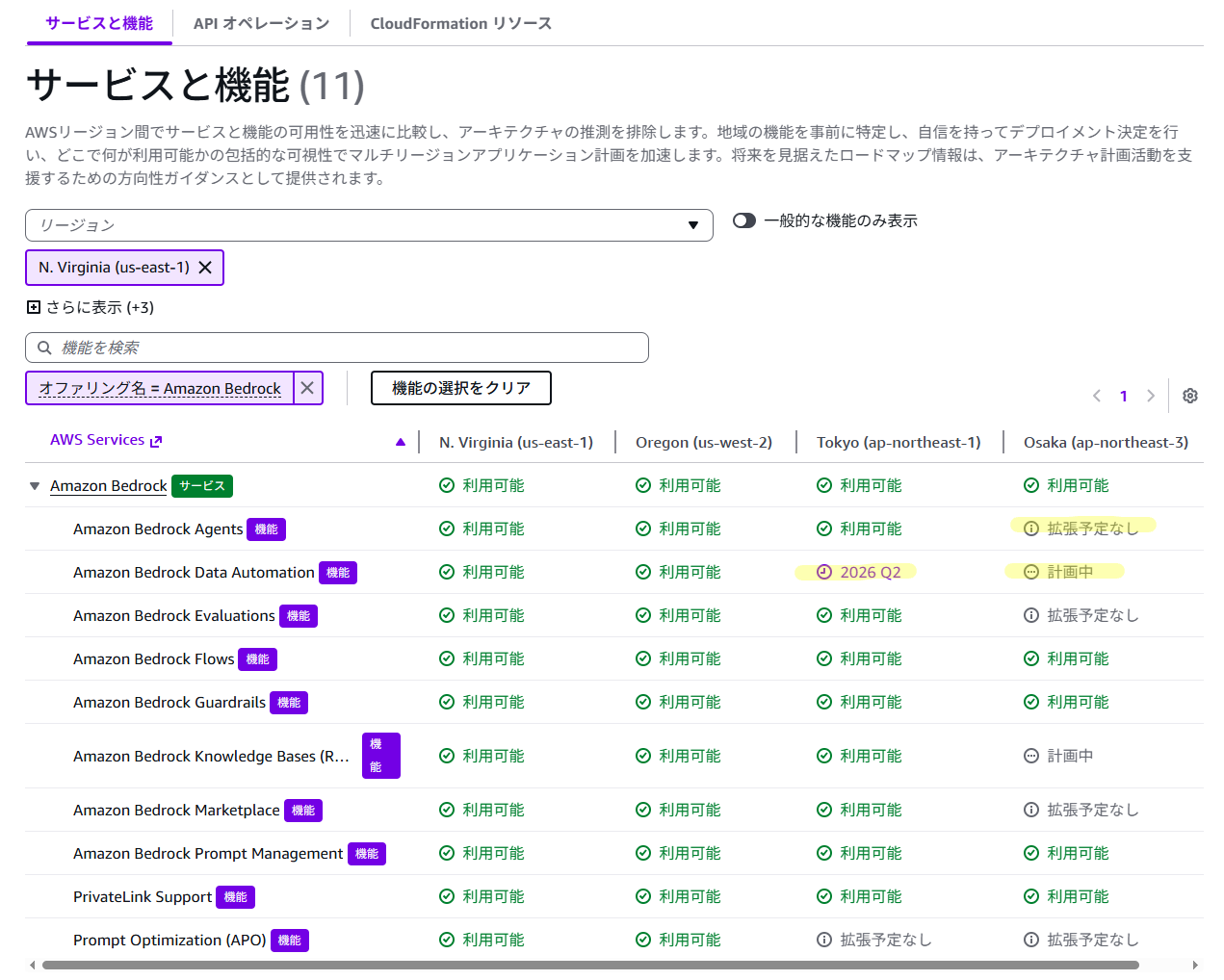The width and height of the screenshot is (1224, 980).
Task: Click 機能 badge beside Bedrock Agents
Action: 267,529
